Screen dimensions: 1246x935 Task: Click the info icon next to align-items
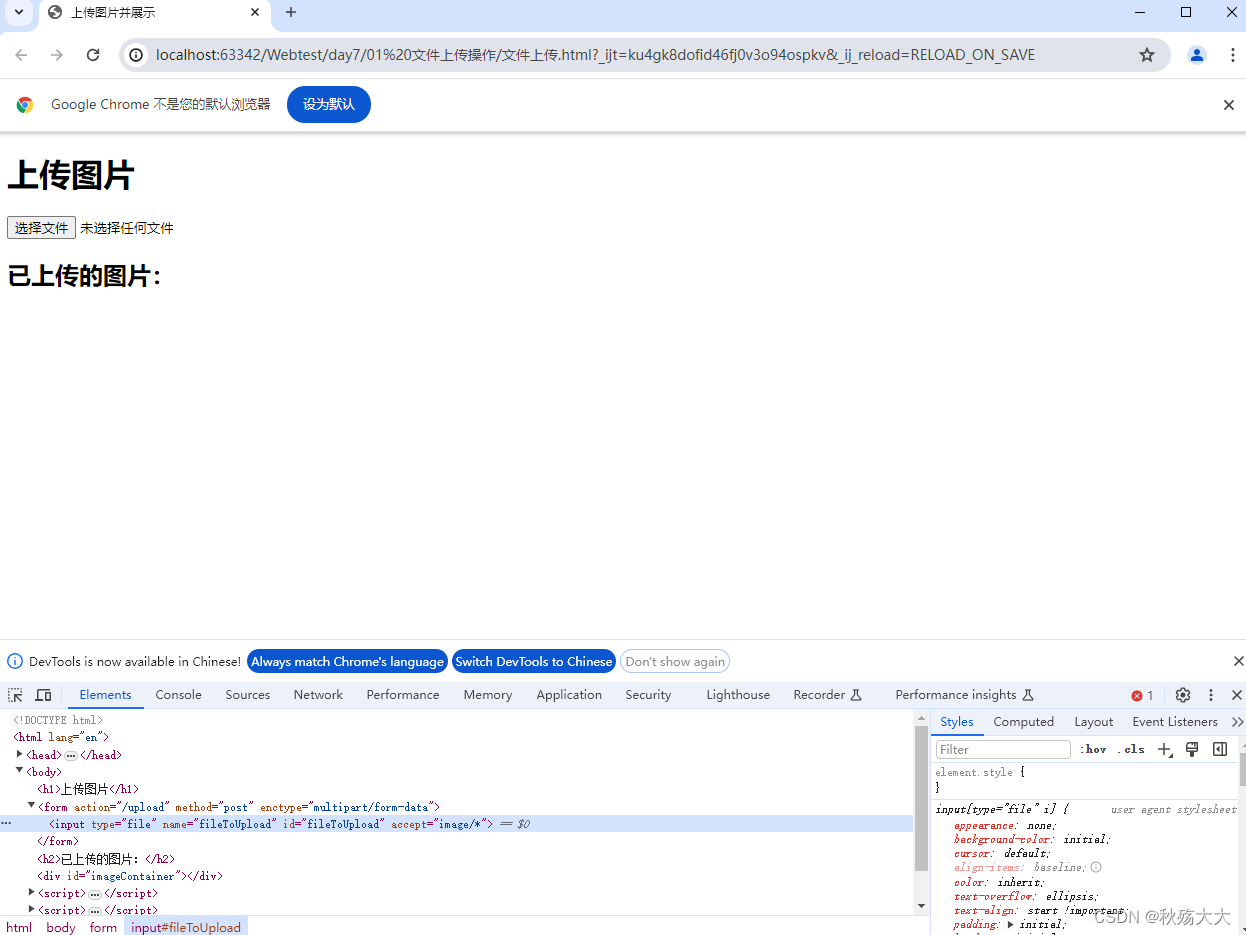point(1096,867)
